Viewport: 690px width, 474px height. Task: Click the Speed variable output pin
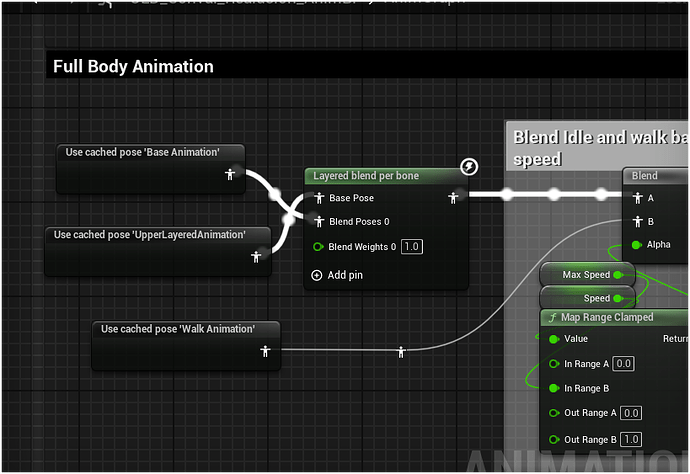[x=618, y=298]
